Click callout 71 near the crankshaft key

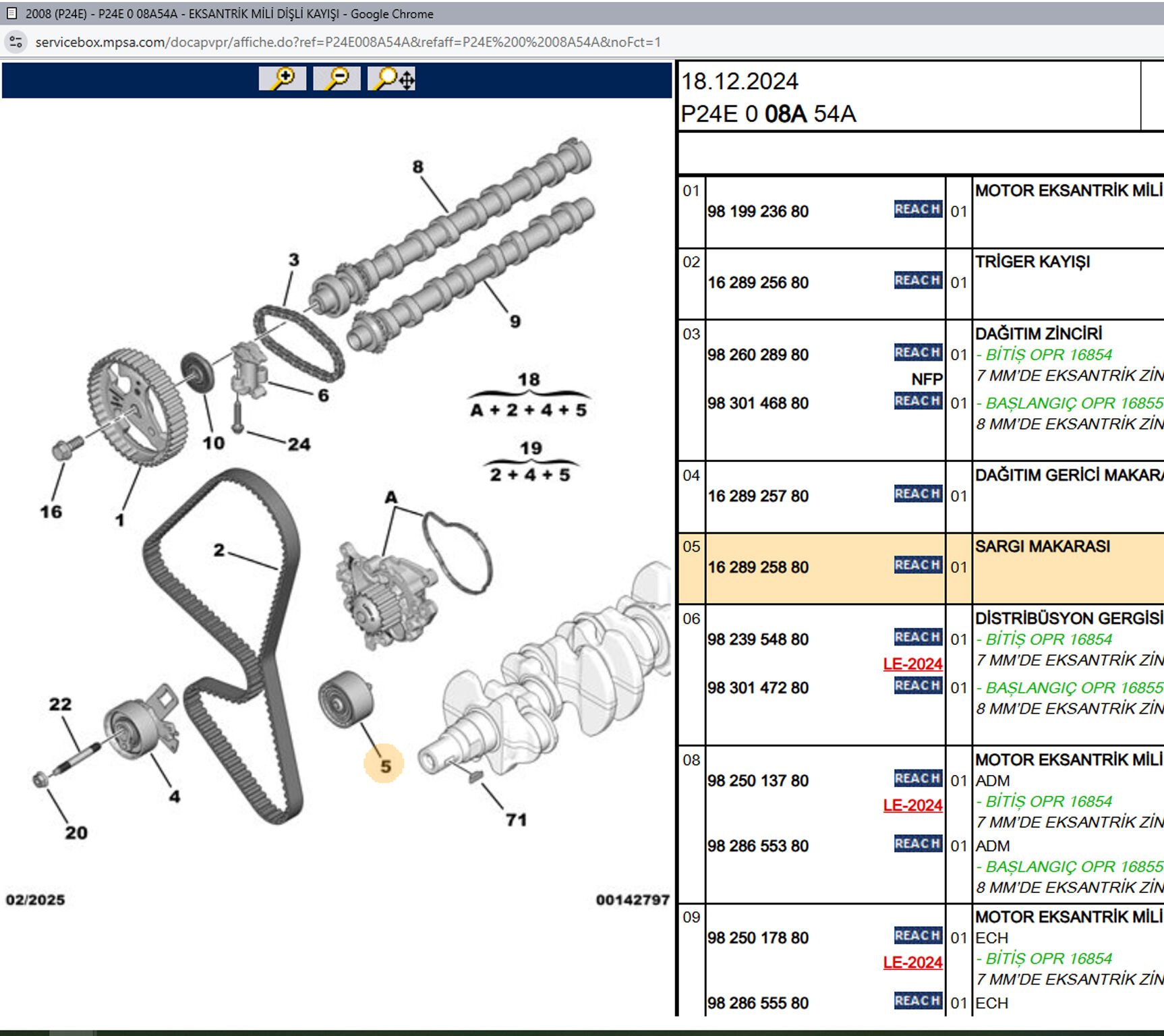(x=516, y=819)
